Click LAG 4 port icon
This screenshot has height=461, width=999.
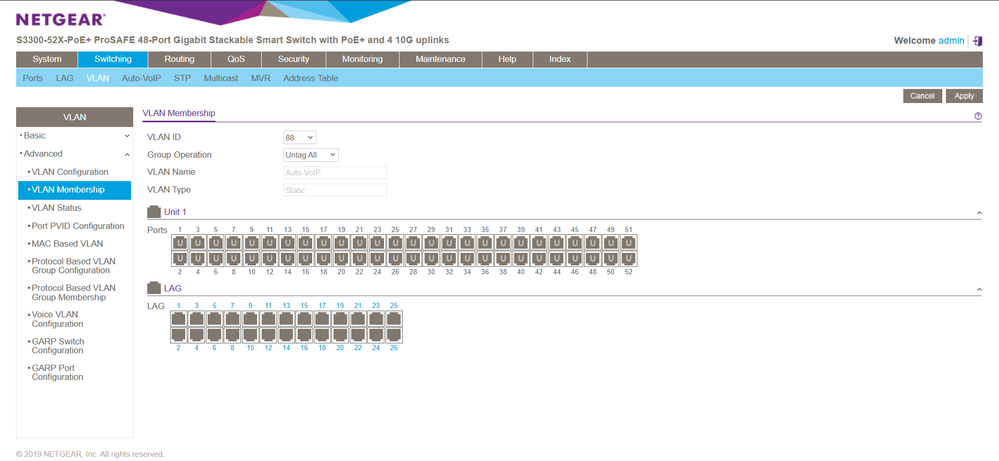click(197, 335)
